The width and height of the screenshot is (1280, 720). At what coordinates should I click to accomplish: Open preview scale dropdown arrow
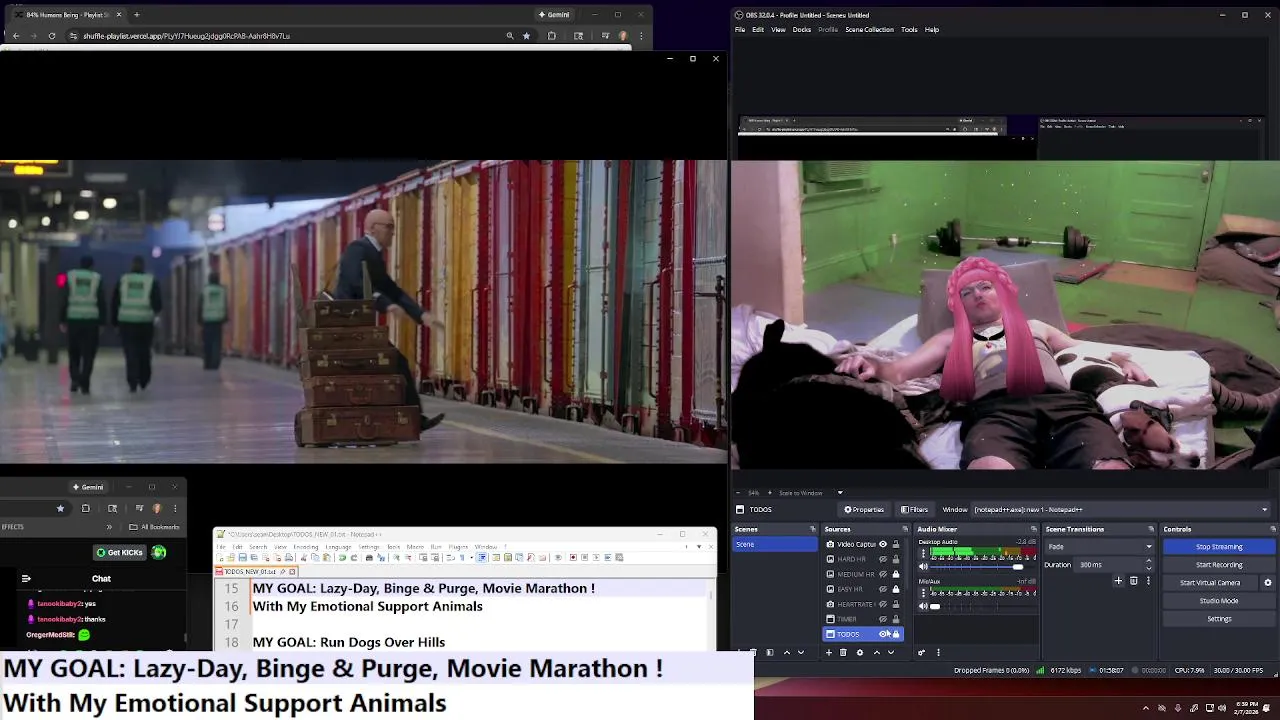[840, 493]
